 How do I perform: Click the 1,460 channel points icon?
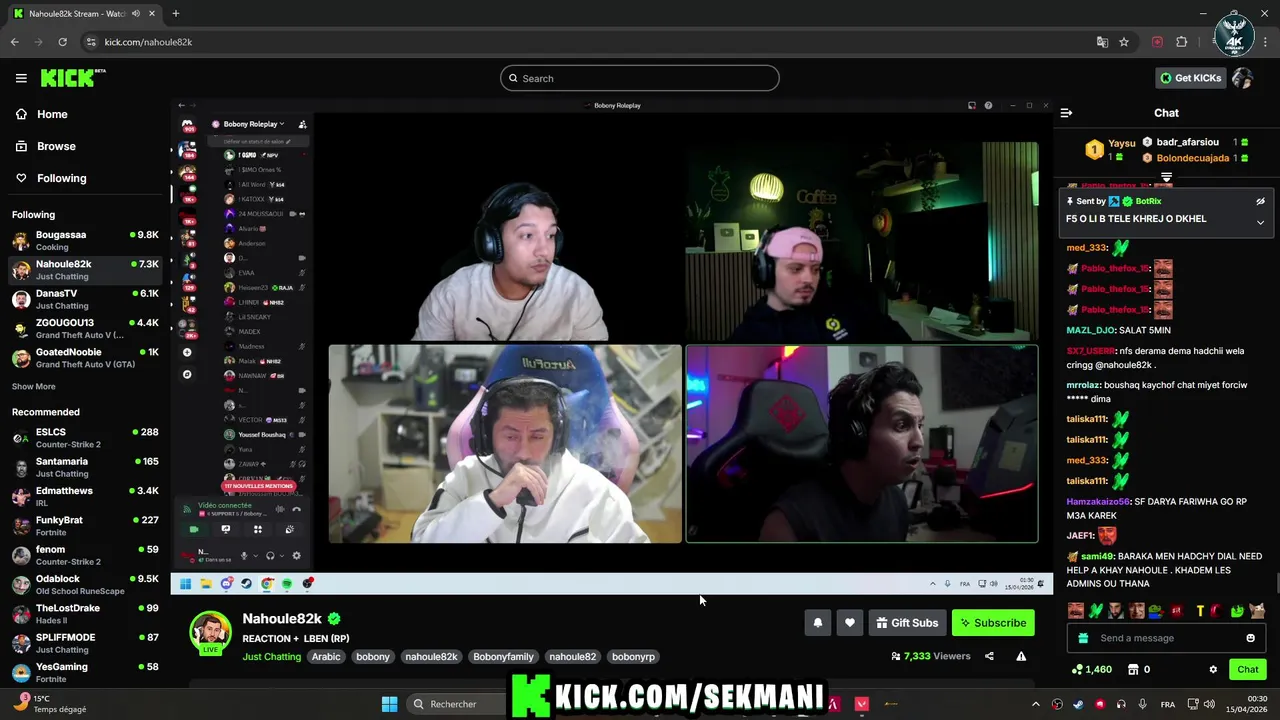[x=1076, y=670]
